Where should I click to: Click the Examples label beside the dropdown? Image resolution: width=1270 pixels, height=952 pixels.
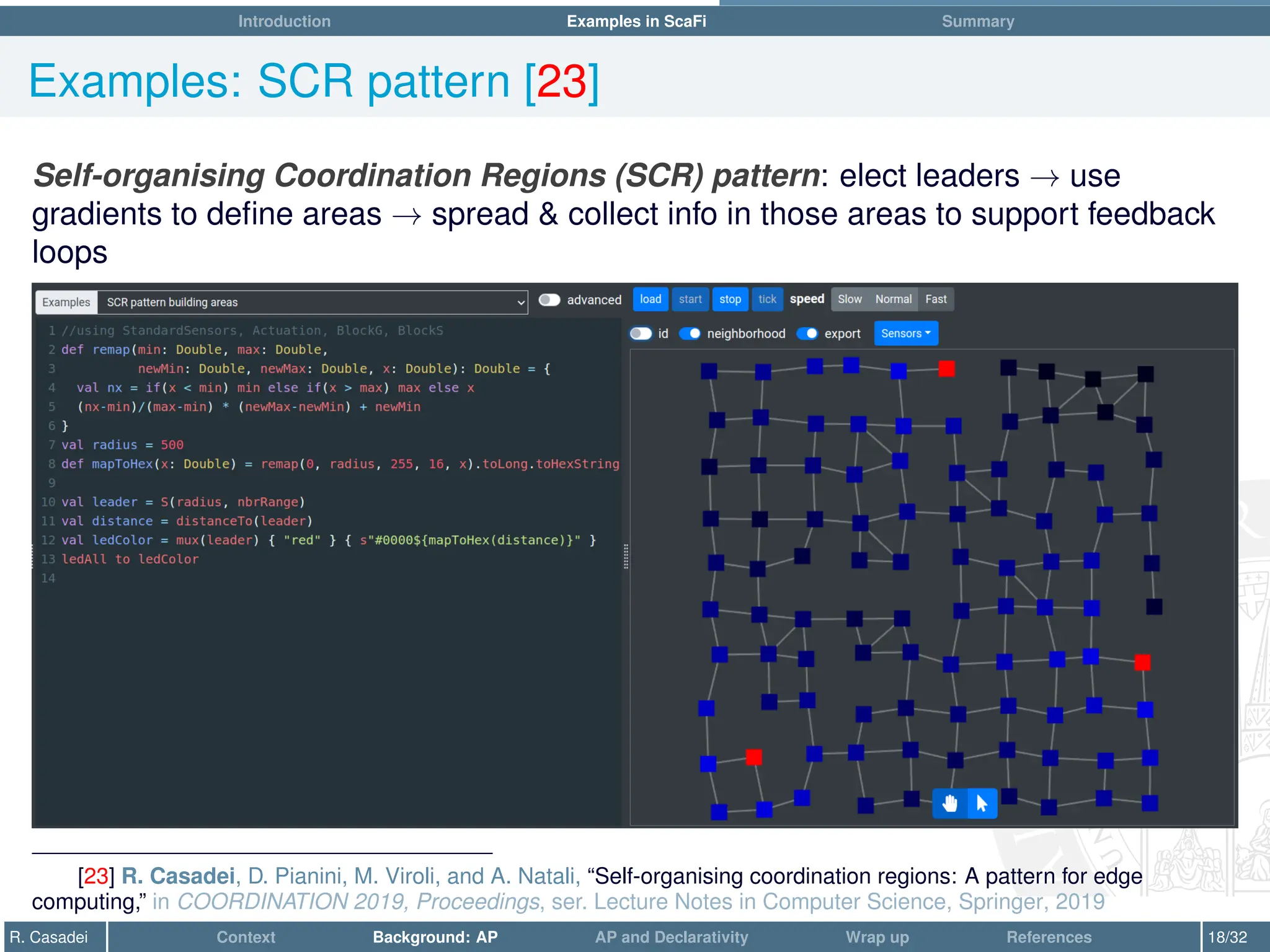pyautogui.click(x=66, y=302)
